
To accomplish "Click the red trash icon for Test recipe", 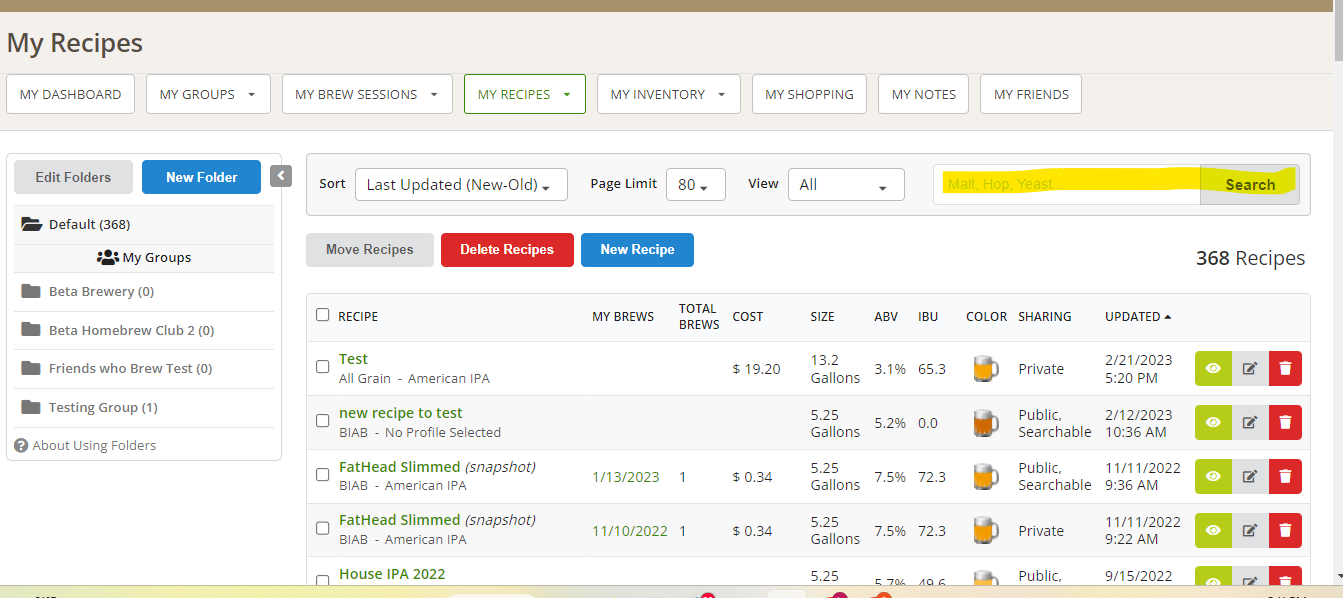I will click(x=1285, y=368).
